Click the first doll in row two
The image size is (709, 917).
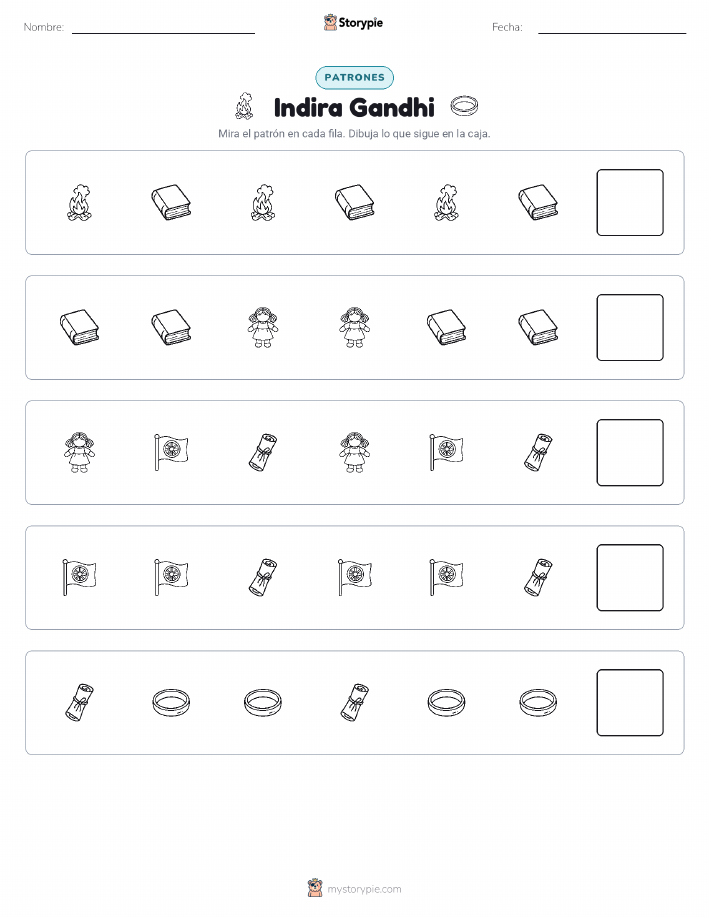tap(263, 328)
